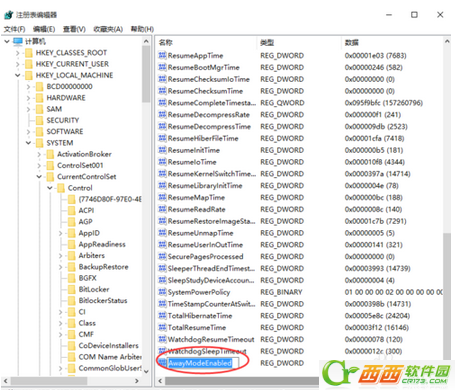Expand the HKEY_CLASSES_ROOT tree node
Viewport: 455px width, 390px height.
point(18,53)
